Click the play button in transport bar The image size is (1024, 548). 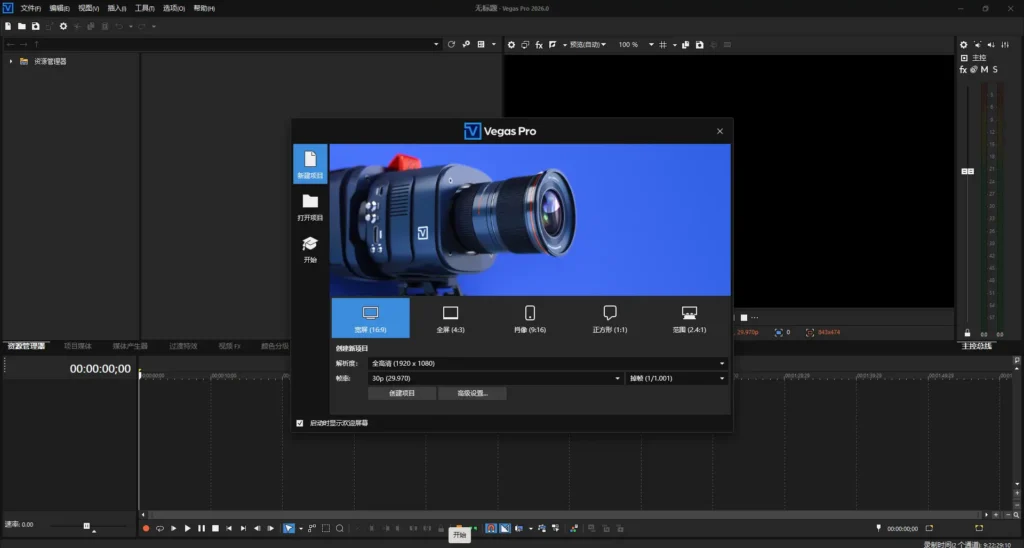point(187,528)
